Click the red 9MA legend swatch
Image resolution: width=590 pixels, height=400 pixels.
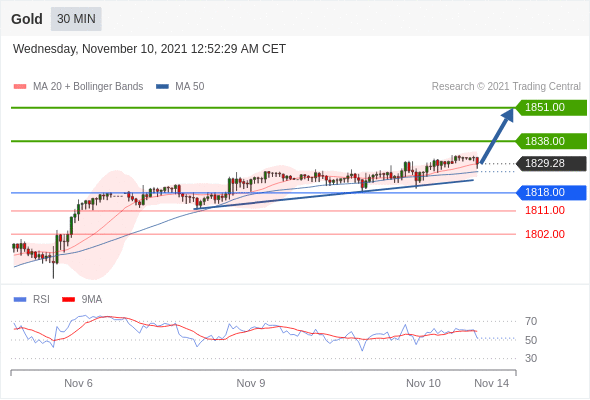click(x=68, y=300)
